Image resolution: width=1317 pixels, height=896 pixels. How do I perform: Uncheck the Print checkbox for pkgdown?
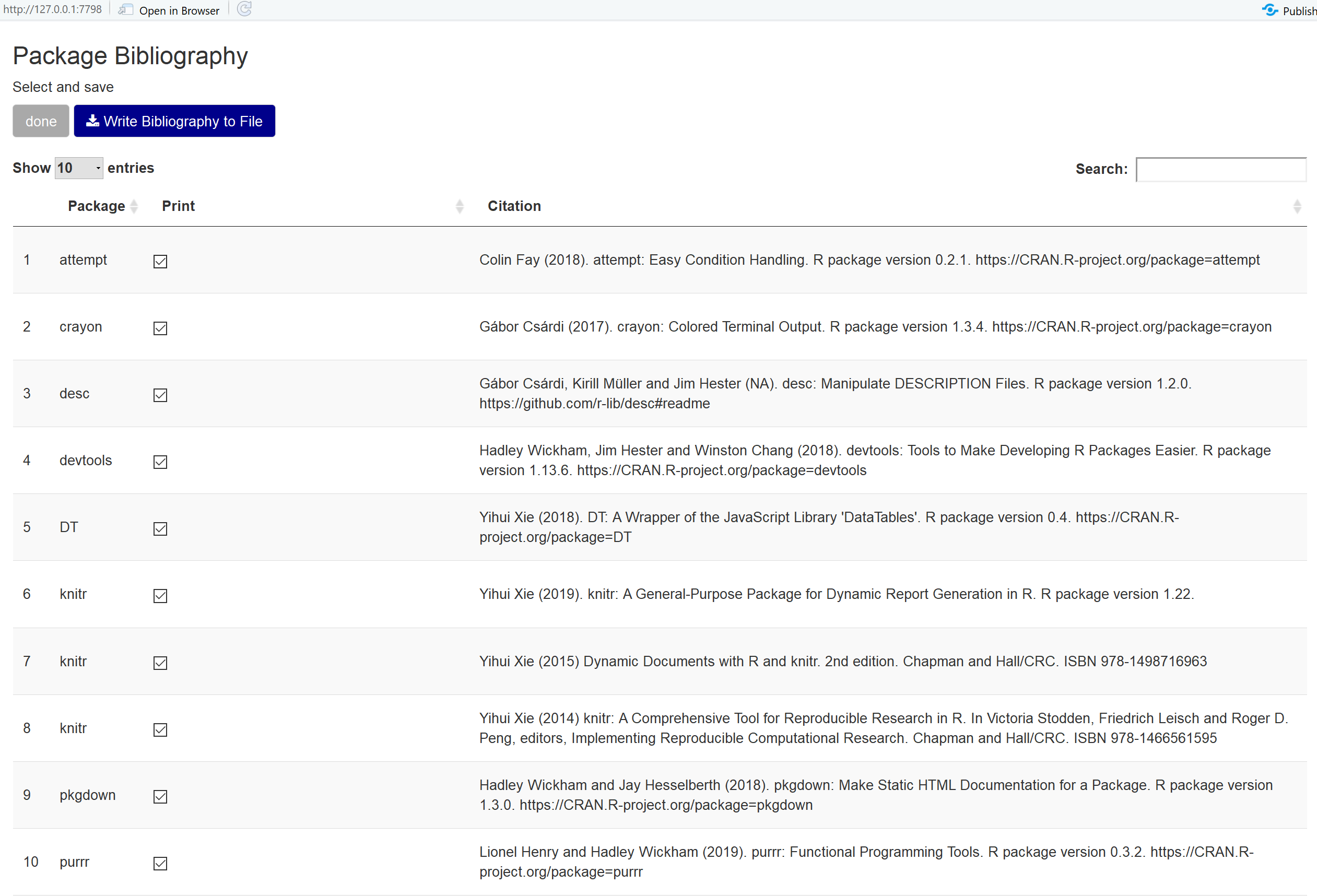pos(160,796)
